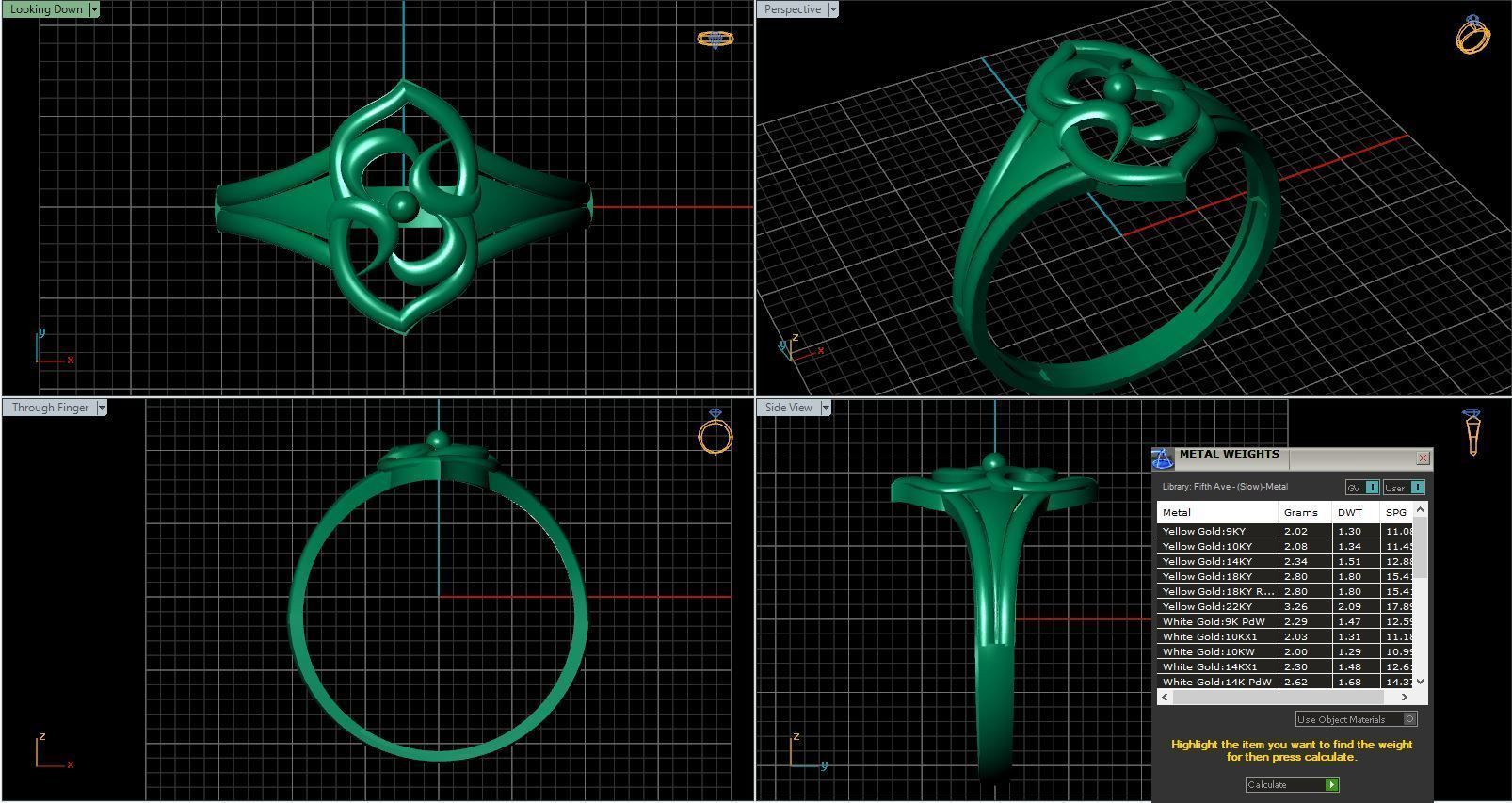Select the White Gold:10KW row
The width and height of the screenshot is (1512, 803).
pyautogui.click(x=1285, y=651)
